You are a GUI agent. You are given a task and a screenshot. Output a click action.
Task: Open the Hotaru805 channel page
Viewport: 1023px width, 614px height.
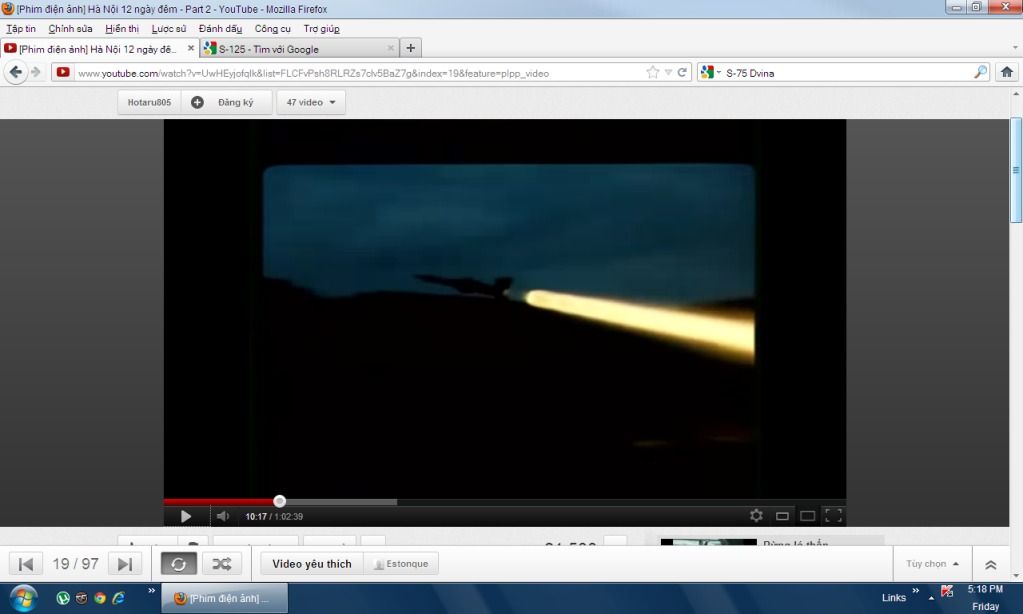click(x=149, y=102)
